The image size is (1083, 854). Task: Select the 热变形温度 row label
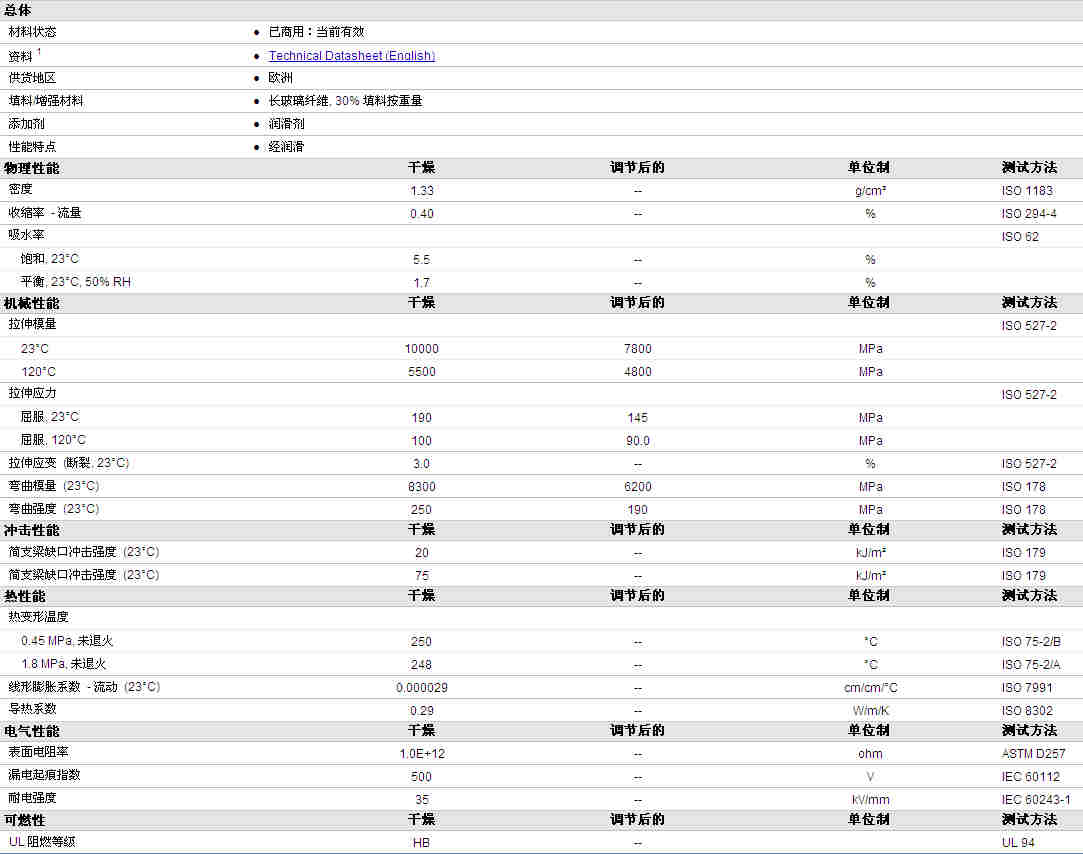click(x=39, y=616)
